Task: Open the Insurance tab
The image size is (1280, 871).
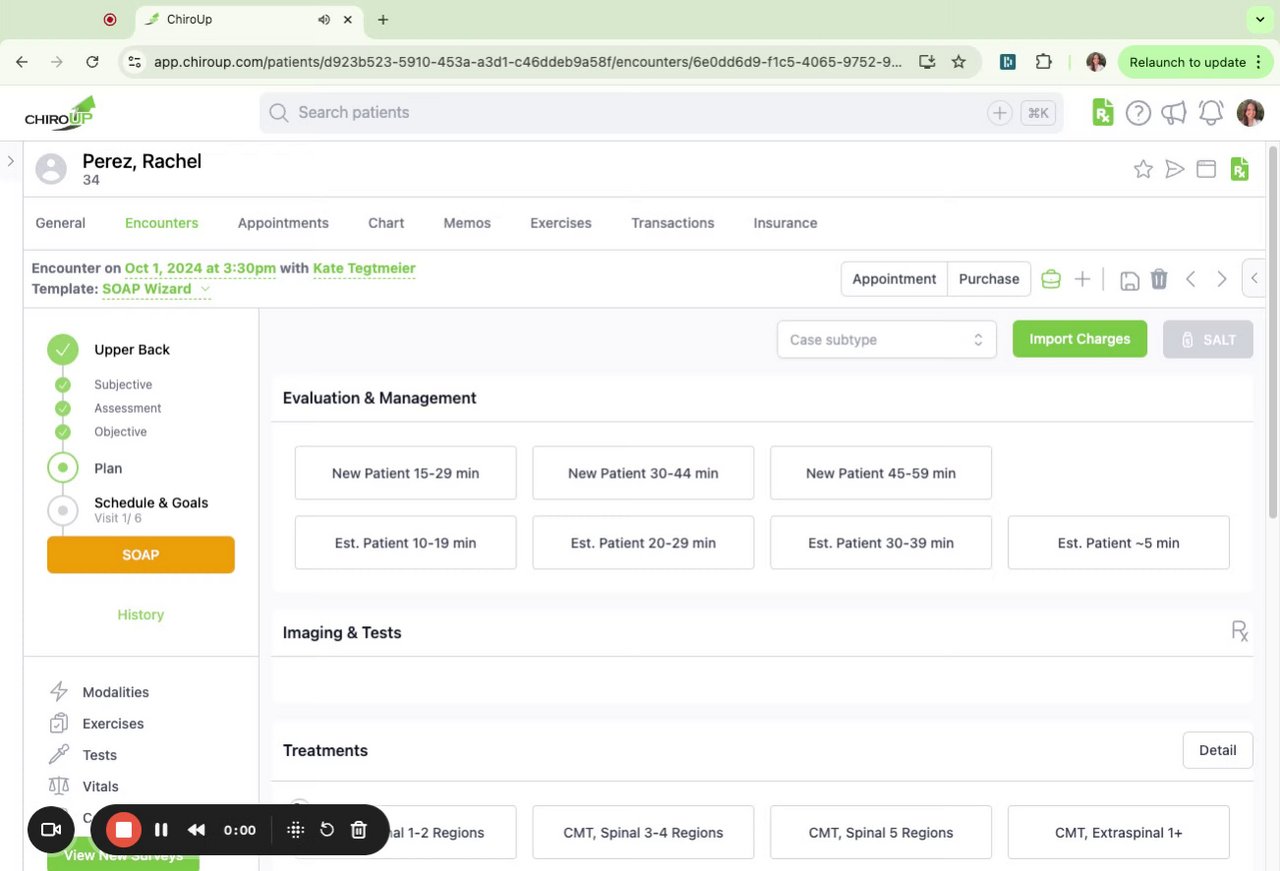Action: coord(785,223)
